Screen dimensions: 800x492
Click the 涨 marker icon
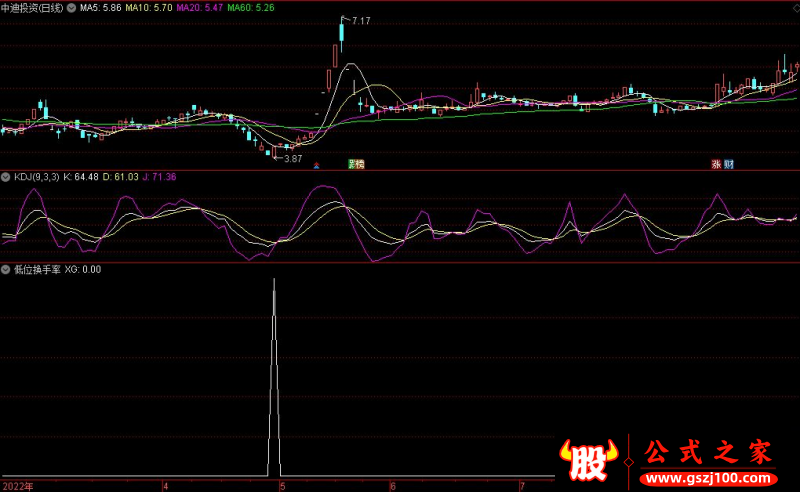point(716,164)
